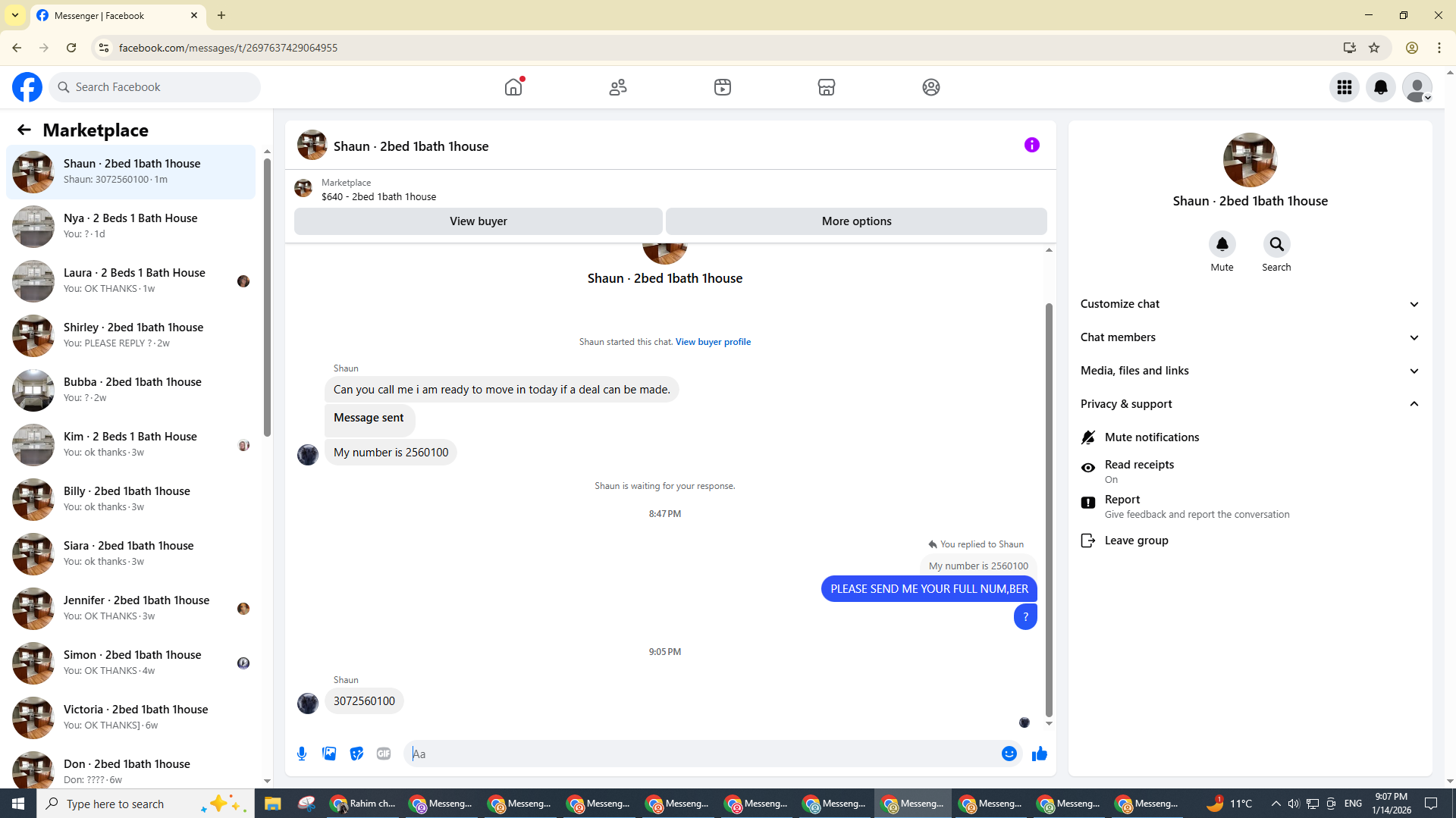Open the notifications bell
Viewport: 1456px width, 818px height.
pos(1381,87)
